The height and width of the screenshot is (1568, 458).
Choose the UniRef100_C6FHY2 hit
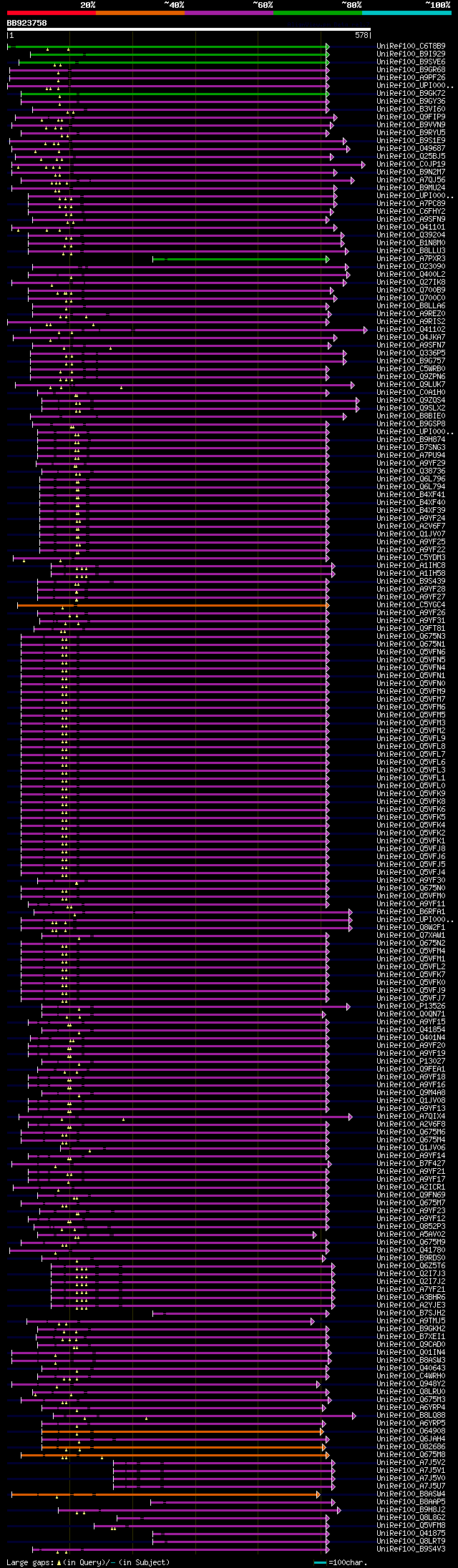(x=411, y=212)
